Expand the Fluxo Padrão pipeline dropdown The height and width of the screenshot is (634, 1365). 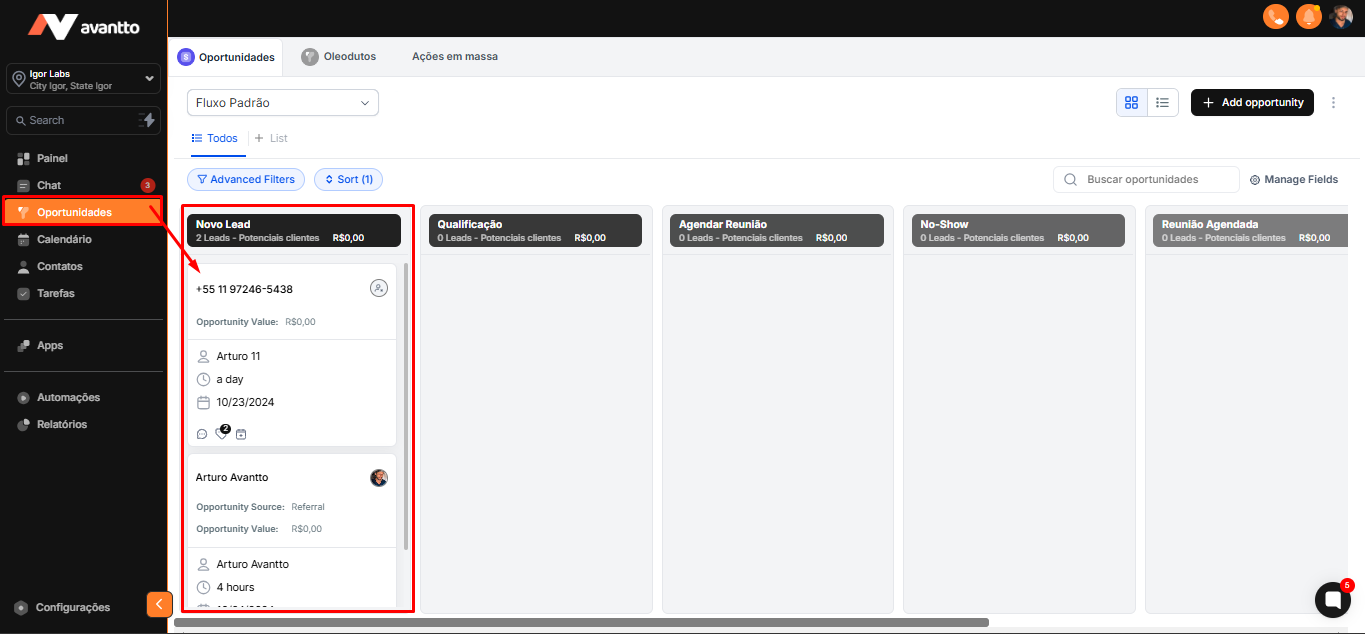click(282, 102)
